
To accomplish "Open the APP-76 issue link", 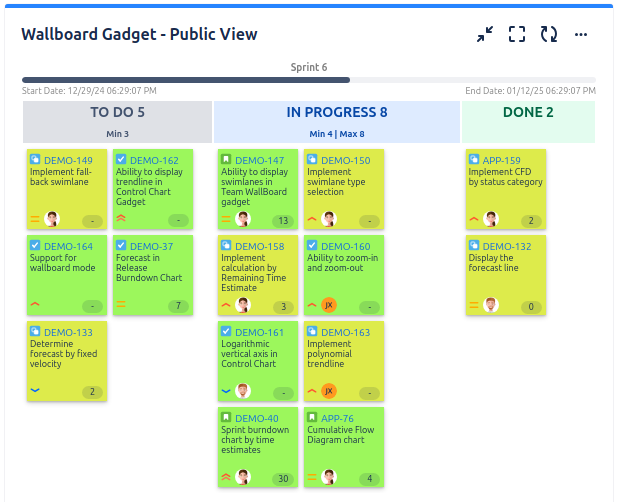I will tap(337, 418).
